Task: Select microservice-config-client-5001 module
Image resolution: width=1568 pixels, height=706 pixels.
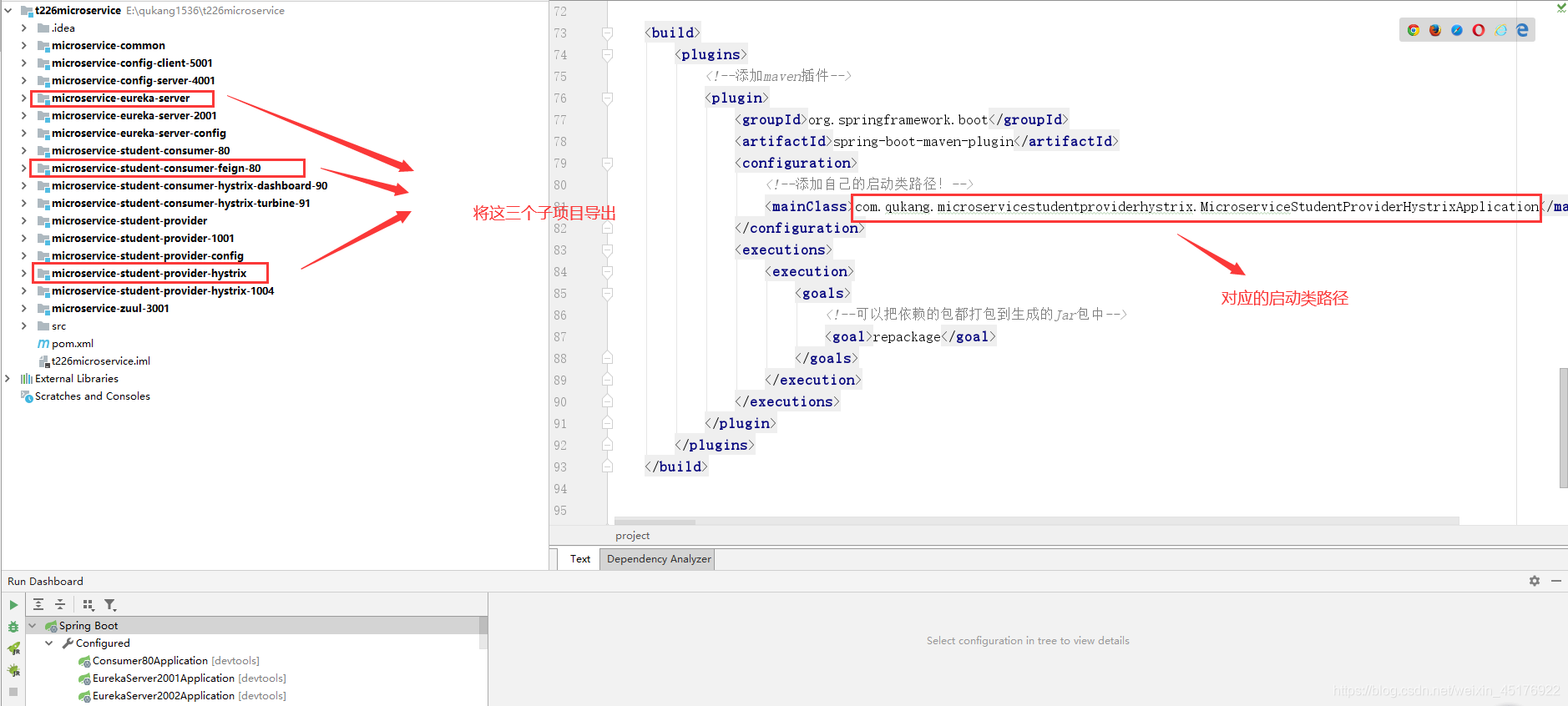Action: click(132, 63)
